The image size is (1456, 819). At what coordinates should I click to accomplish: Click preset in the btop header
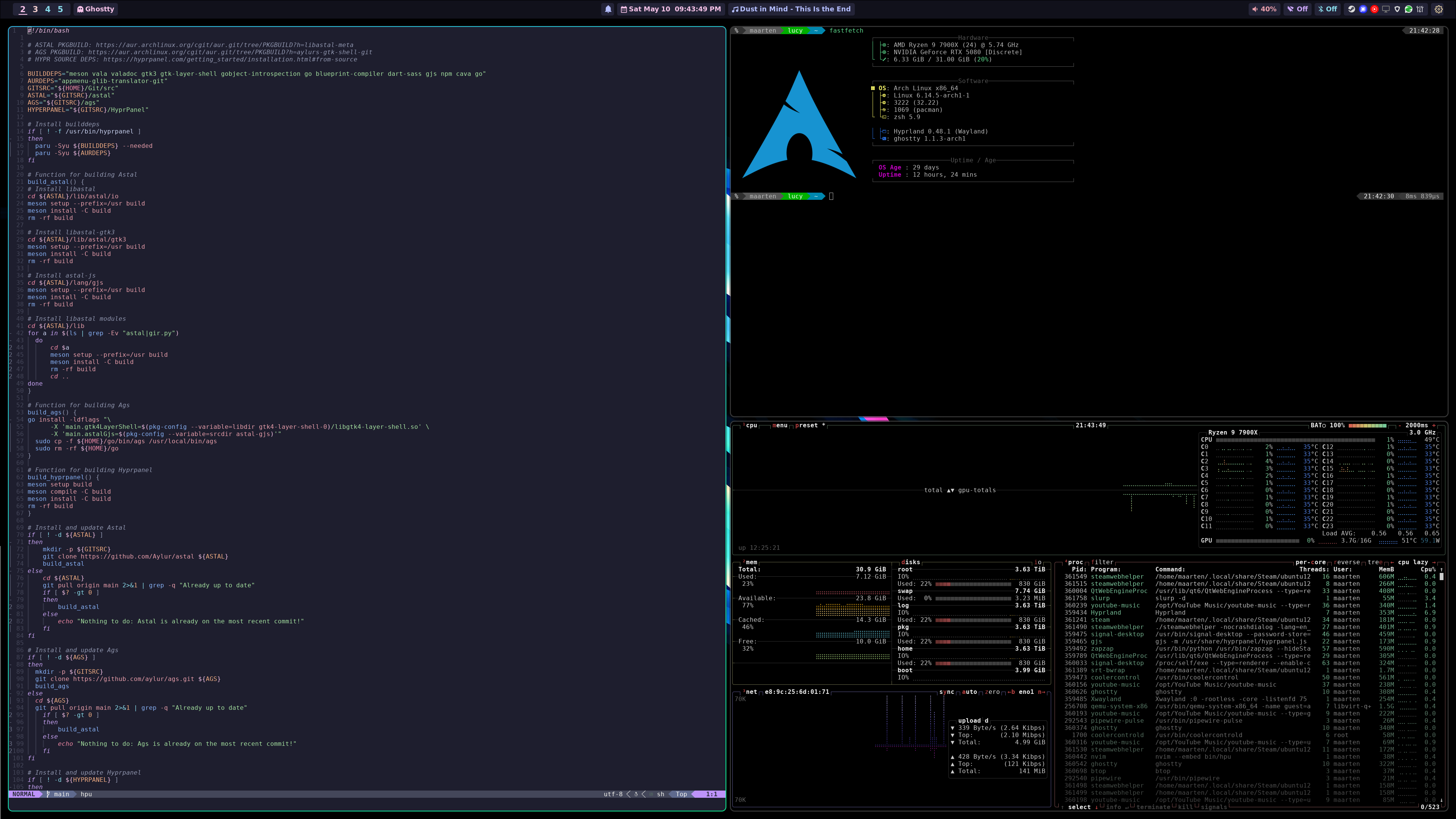pos(807,425)
